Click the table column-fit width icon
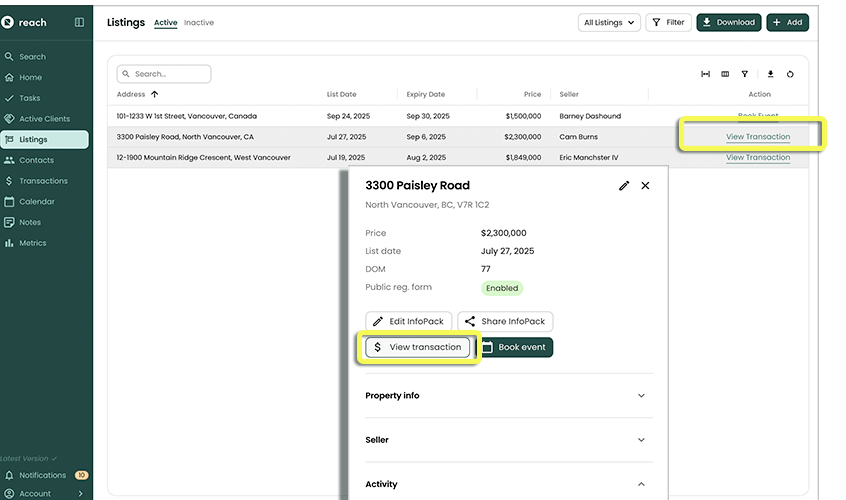846x500 pixels. [x=705, y=74]
